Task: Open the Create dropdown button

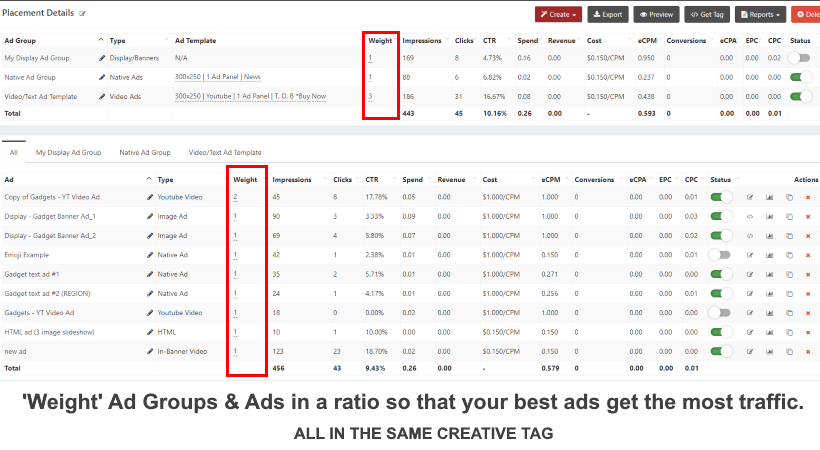Action: 558,15
